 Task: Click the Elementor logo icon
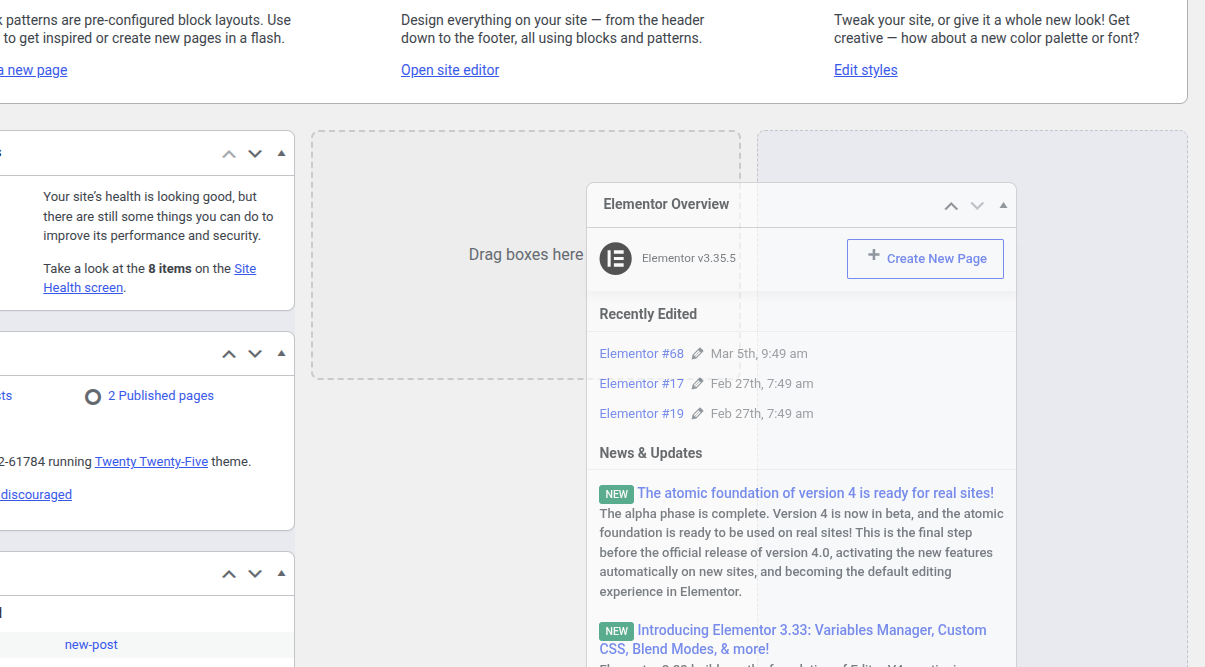[x=616, y=258]
